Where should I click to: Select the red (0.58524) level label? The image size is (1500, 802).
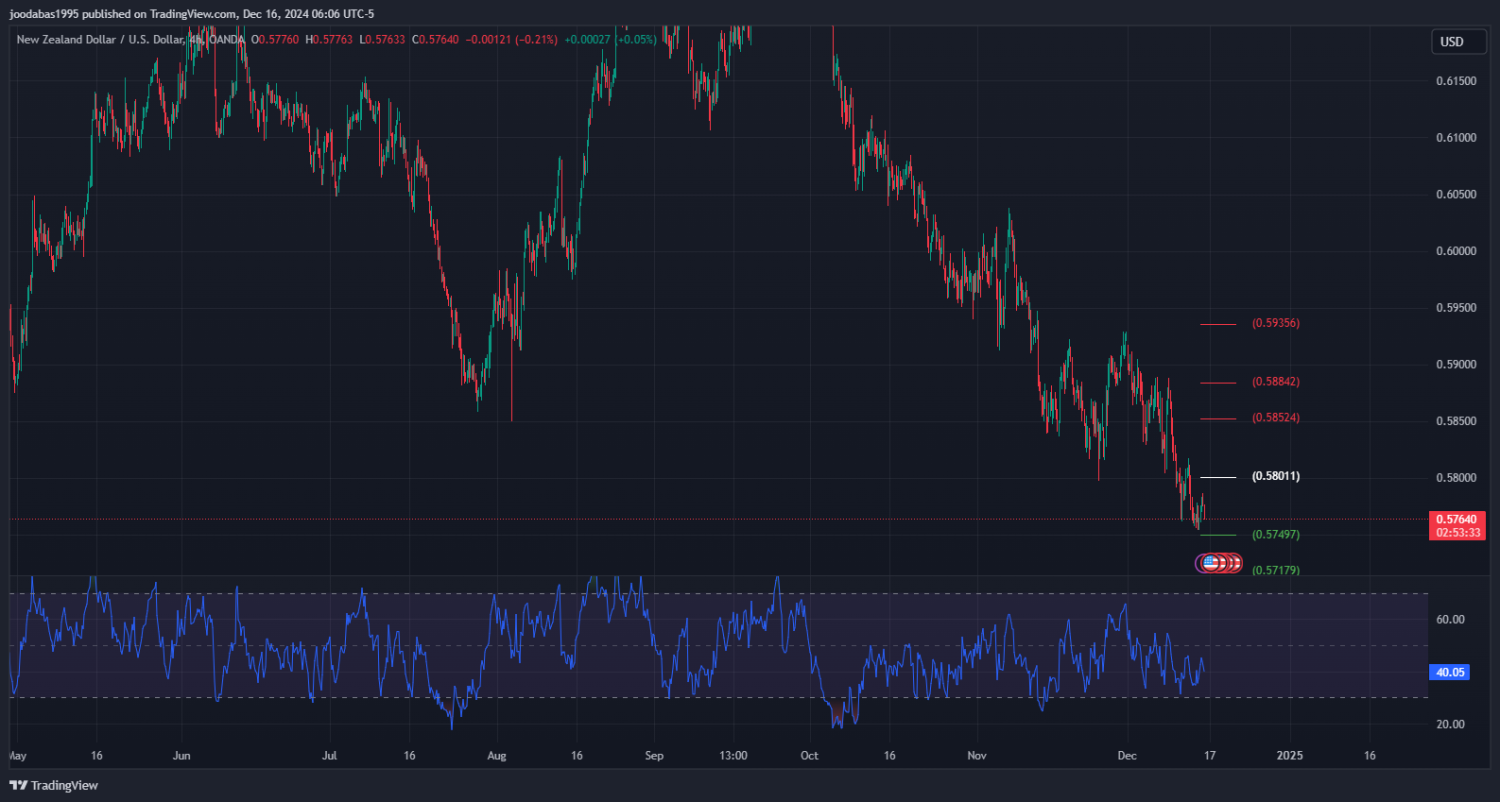1276,418
